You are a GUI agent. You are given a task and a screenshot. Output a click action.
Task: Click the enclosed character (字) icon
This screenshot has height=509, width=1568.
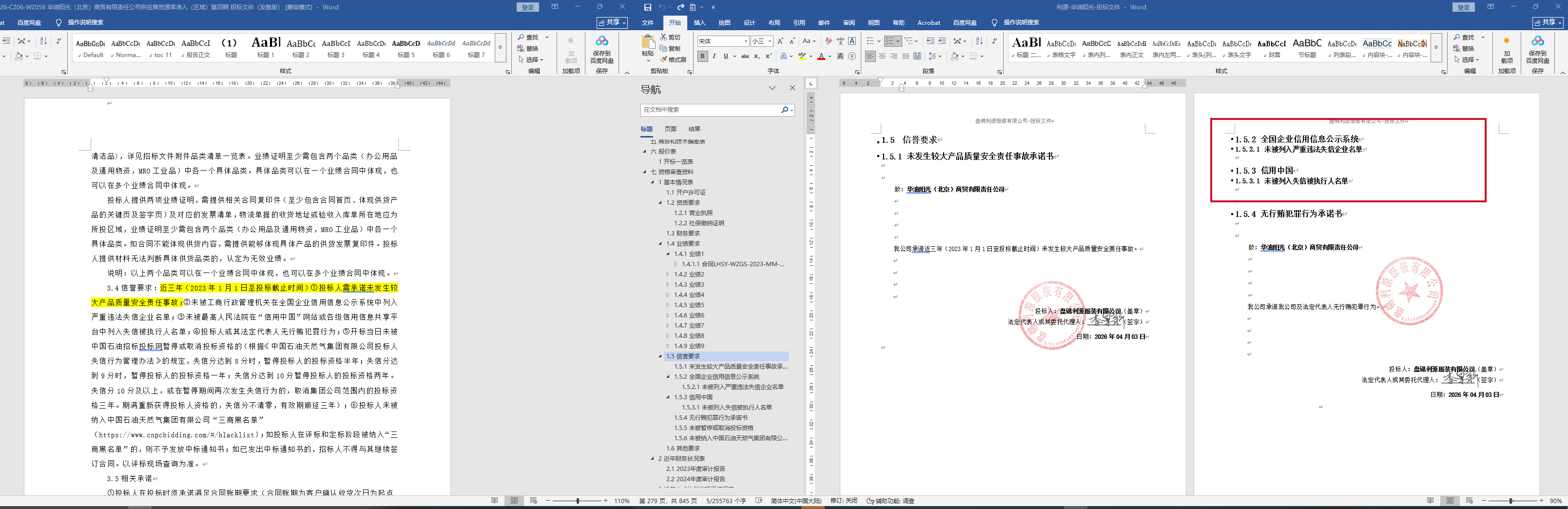(852, 56)
